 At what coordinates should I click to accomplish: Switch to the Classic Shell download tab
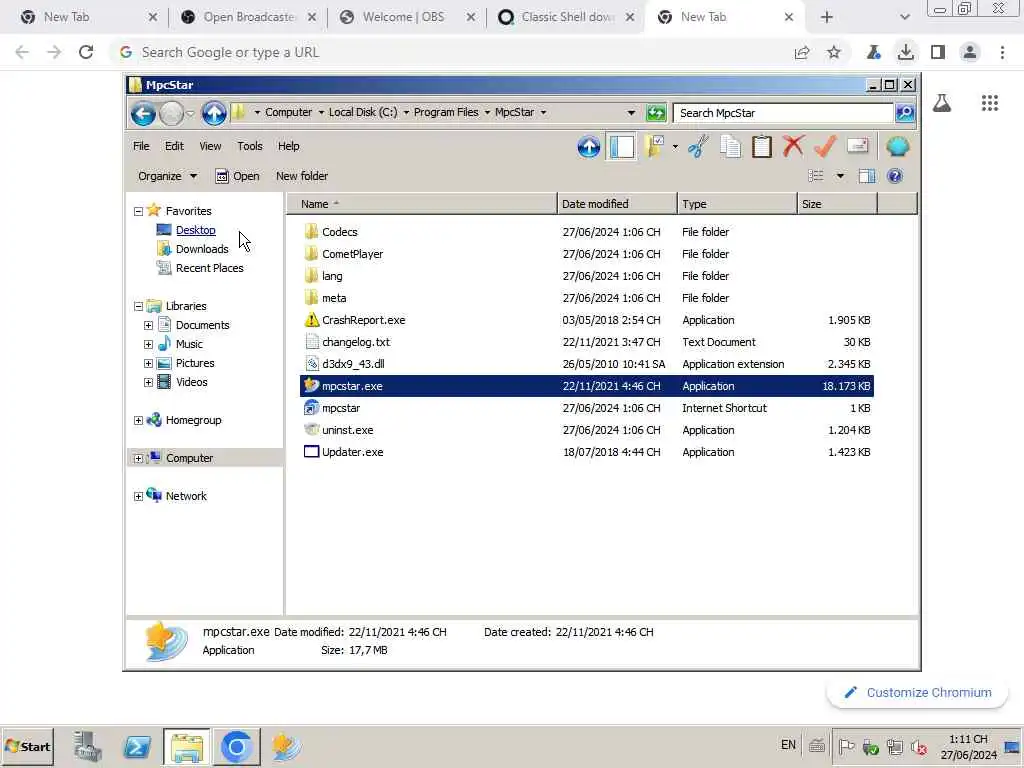pos(566,17)
